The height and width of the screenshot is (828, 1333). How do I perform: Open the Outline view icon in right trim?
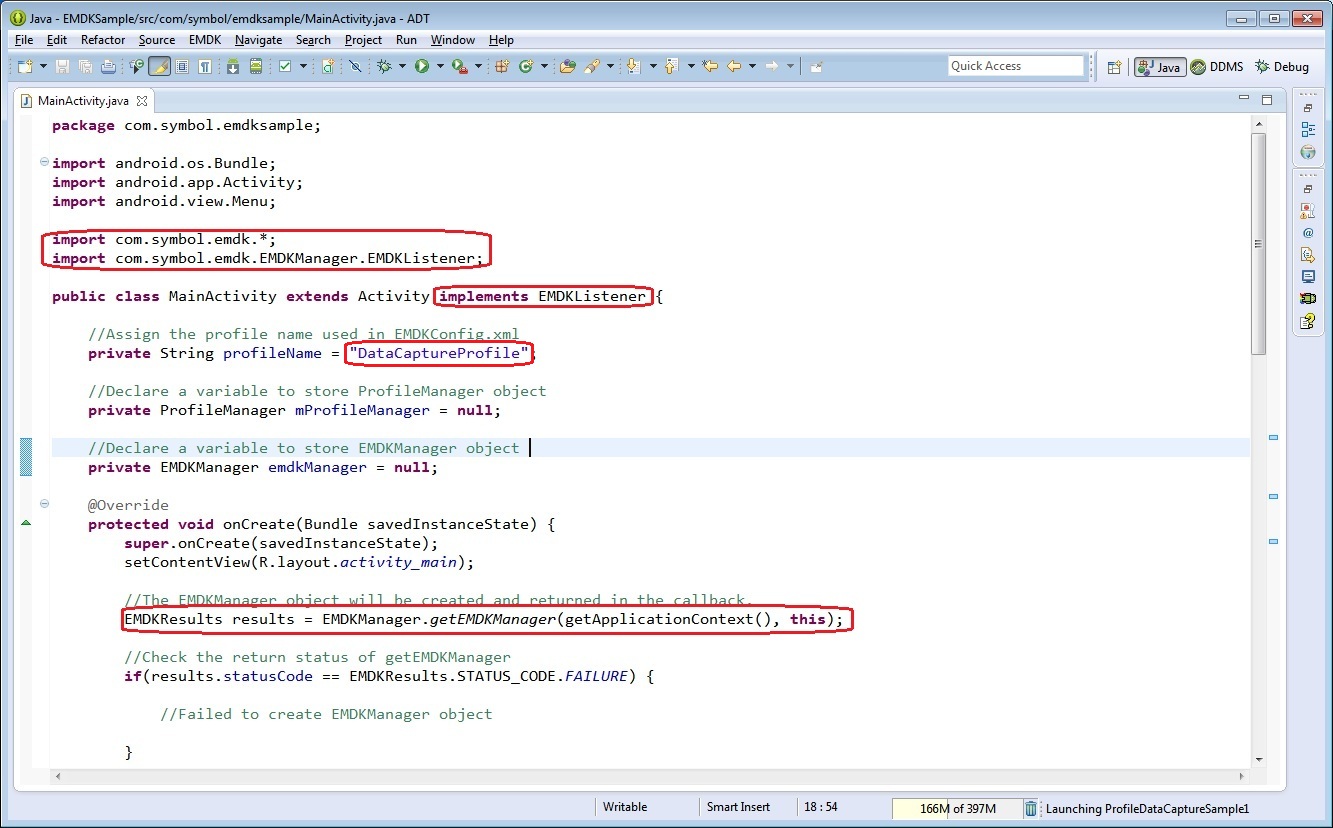pos(1307,129)
